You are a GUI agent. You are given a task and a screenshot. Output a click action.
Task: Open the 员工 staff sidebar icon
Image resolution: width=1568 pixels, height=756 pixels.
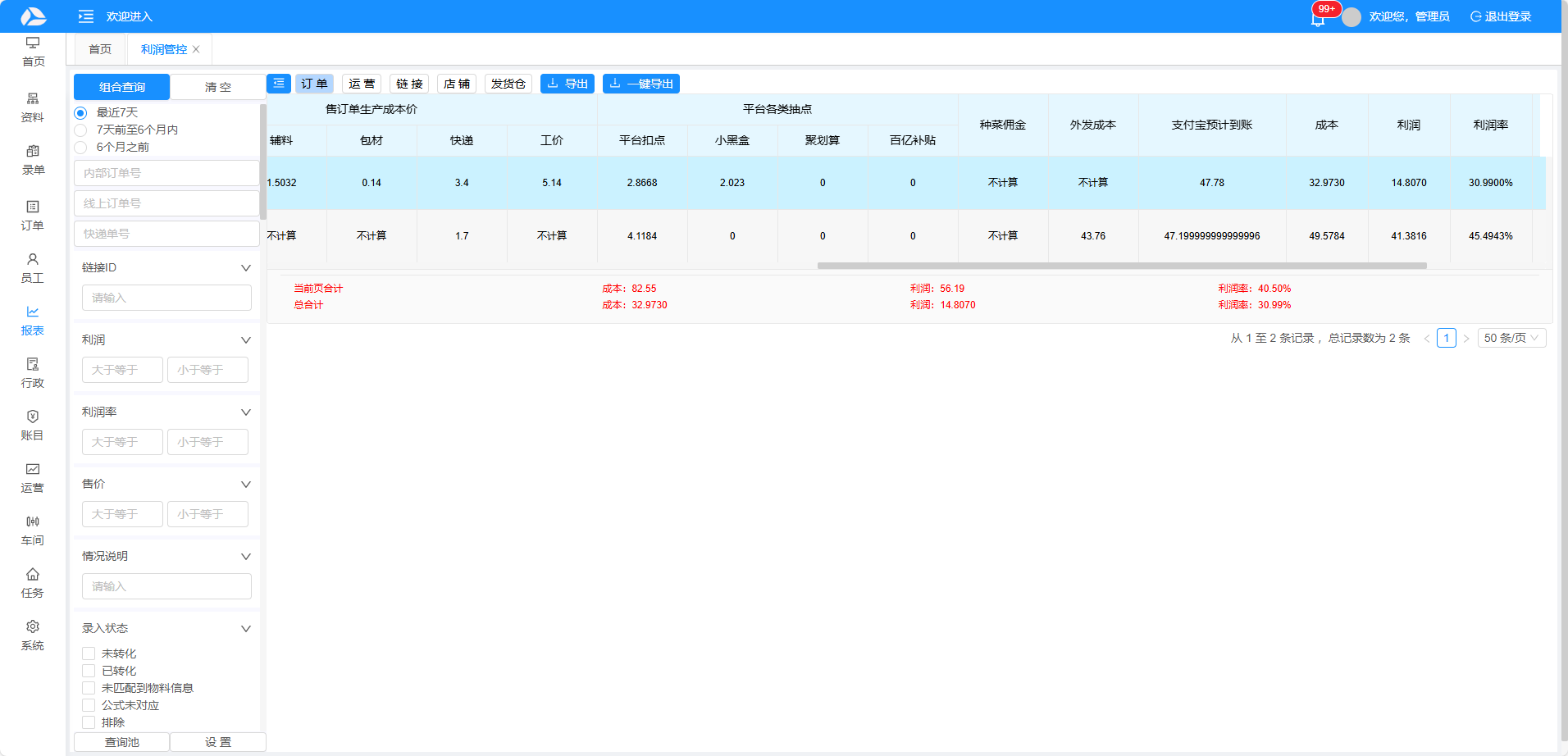pos(33,267)
